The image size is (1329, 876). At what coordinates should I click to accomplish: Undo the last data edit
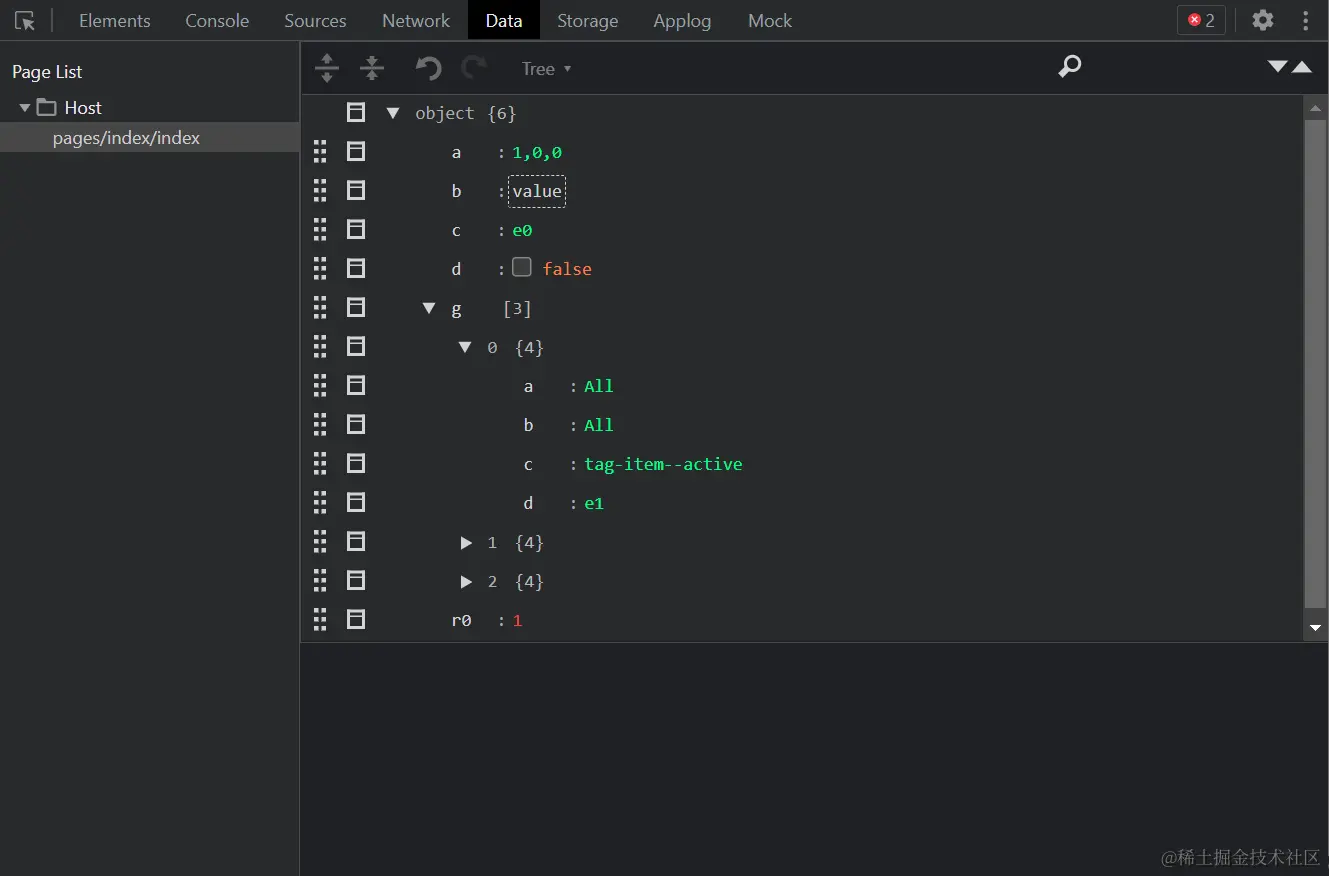click(x=428, y=68)
